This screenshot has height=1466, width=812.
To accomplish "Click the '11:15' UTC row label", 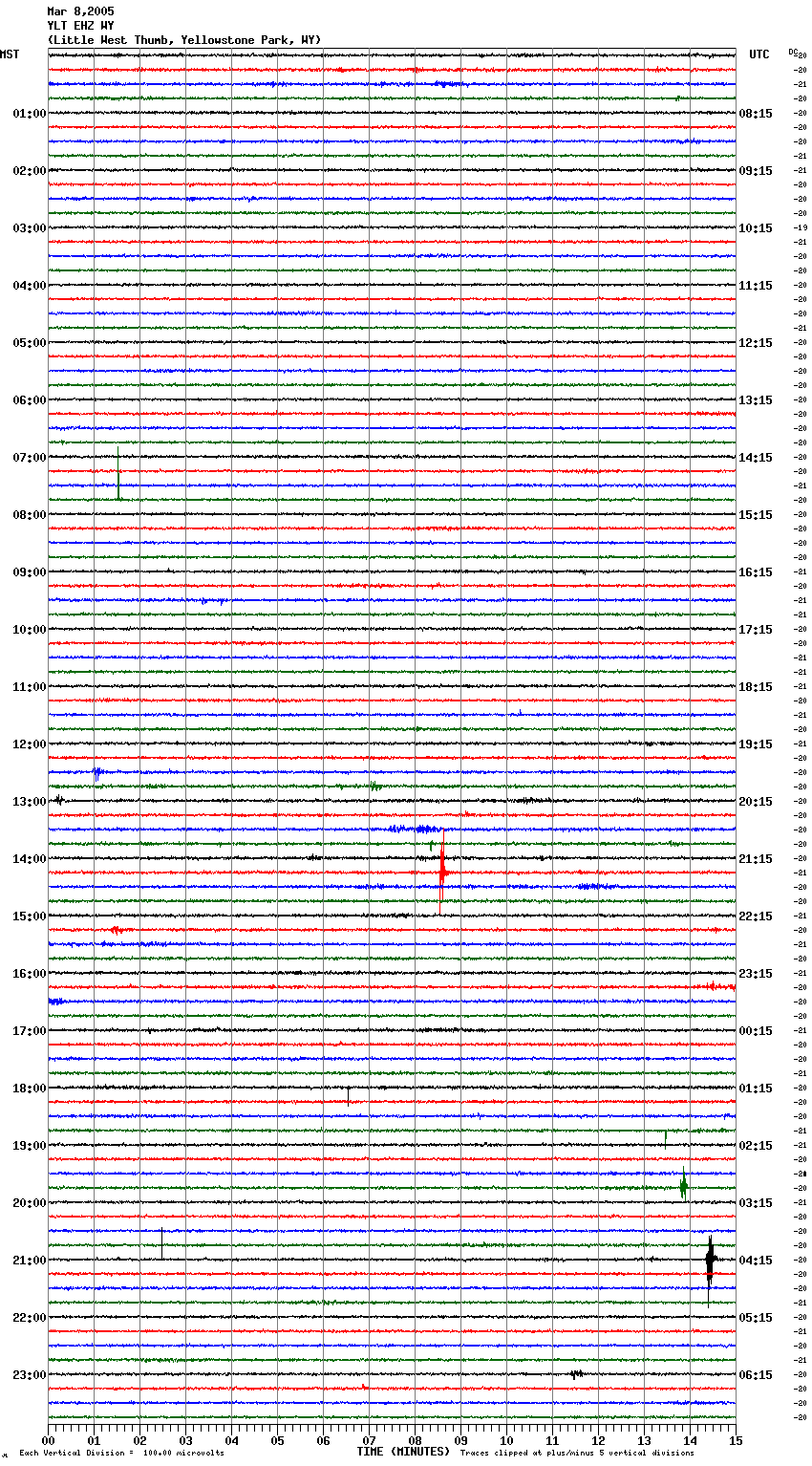I will point(756,286).
